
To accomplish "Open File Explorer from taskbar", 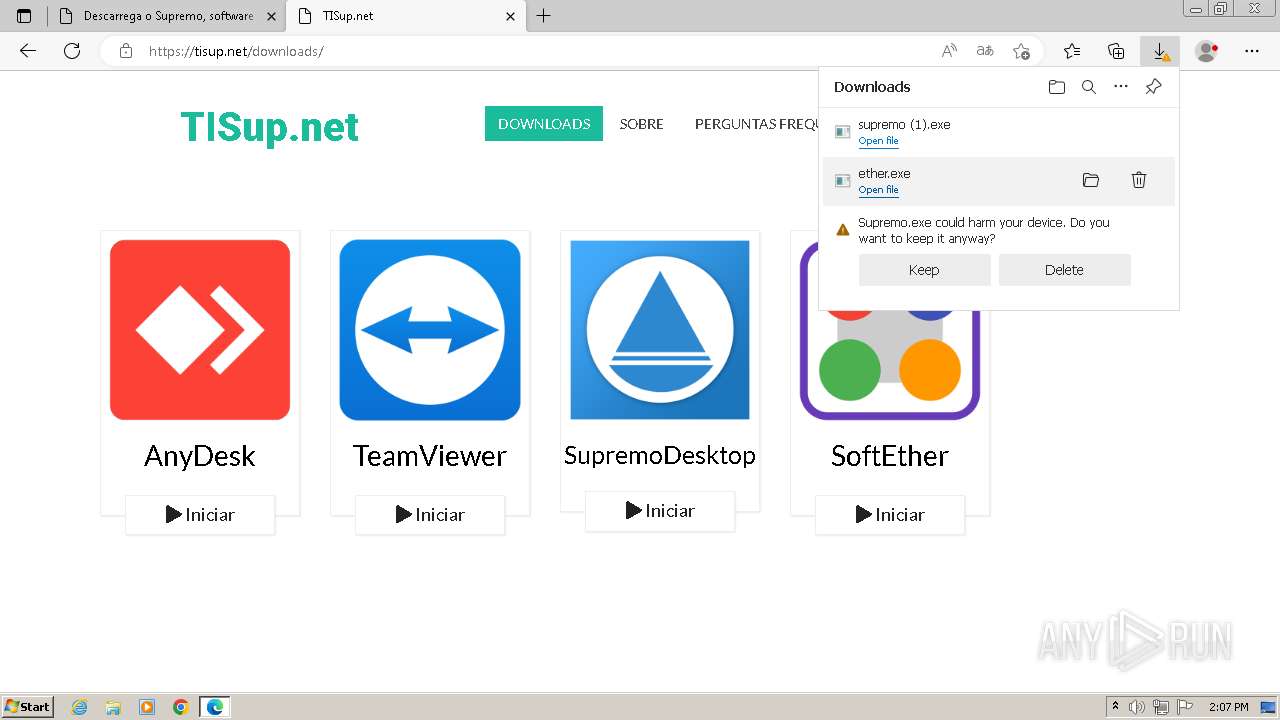I will [113, 707].
